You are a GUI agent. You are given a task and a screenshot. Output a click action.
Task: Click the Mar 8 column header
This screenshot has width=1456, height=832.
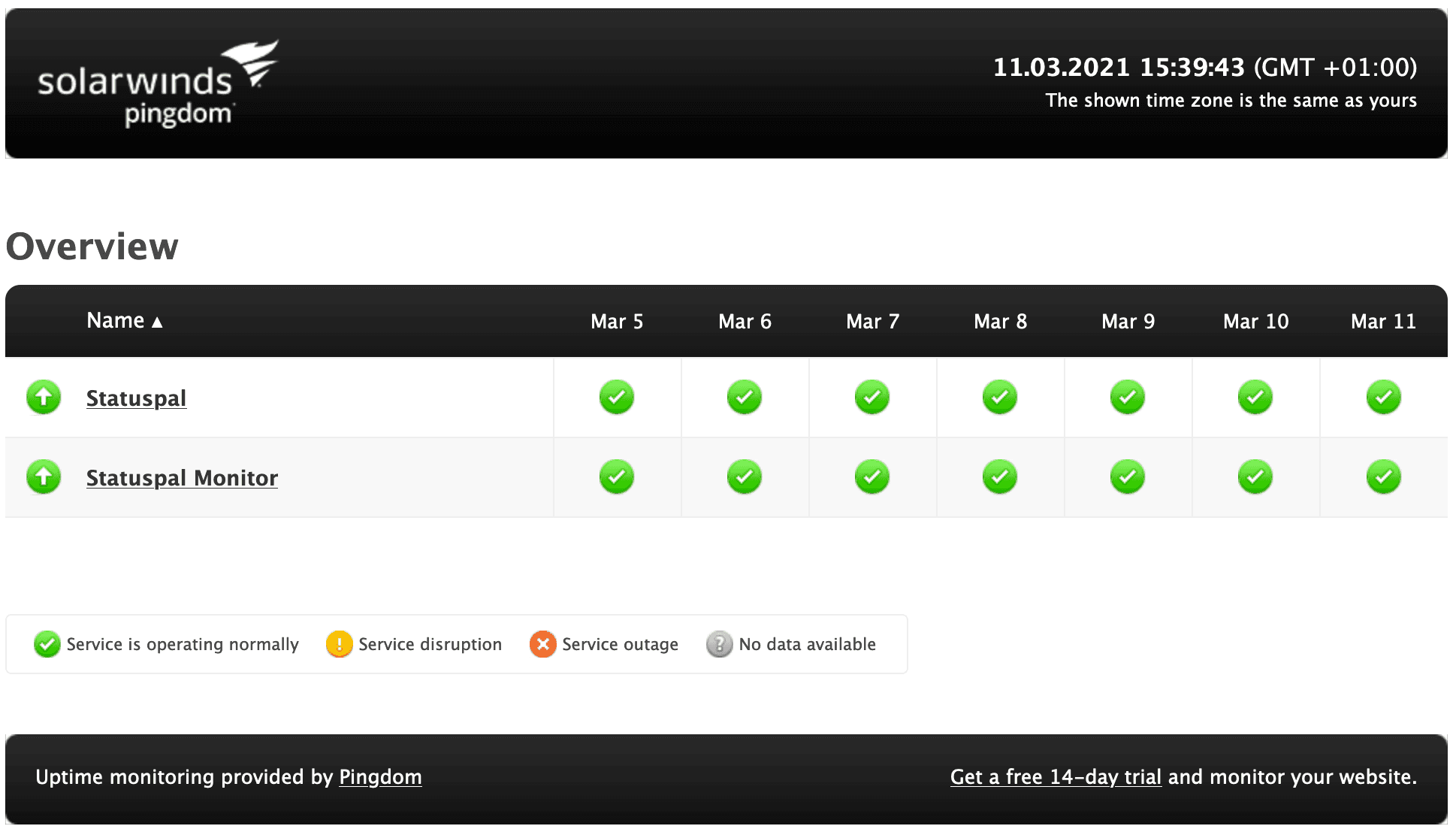click(x=1000, y=322)
